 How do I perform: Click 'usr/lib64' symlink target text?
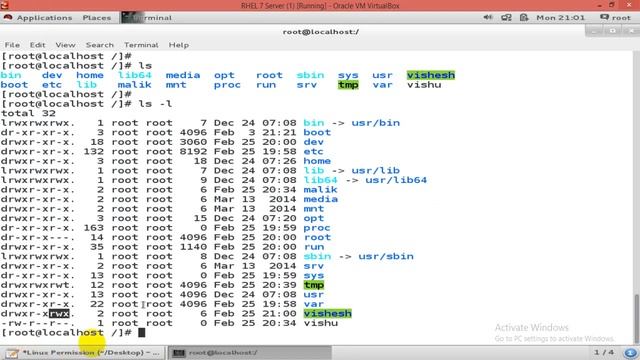coord(396,180)
